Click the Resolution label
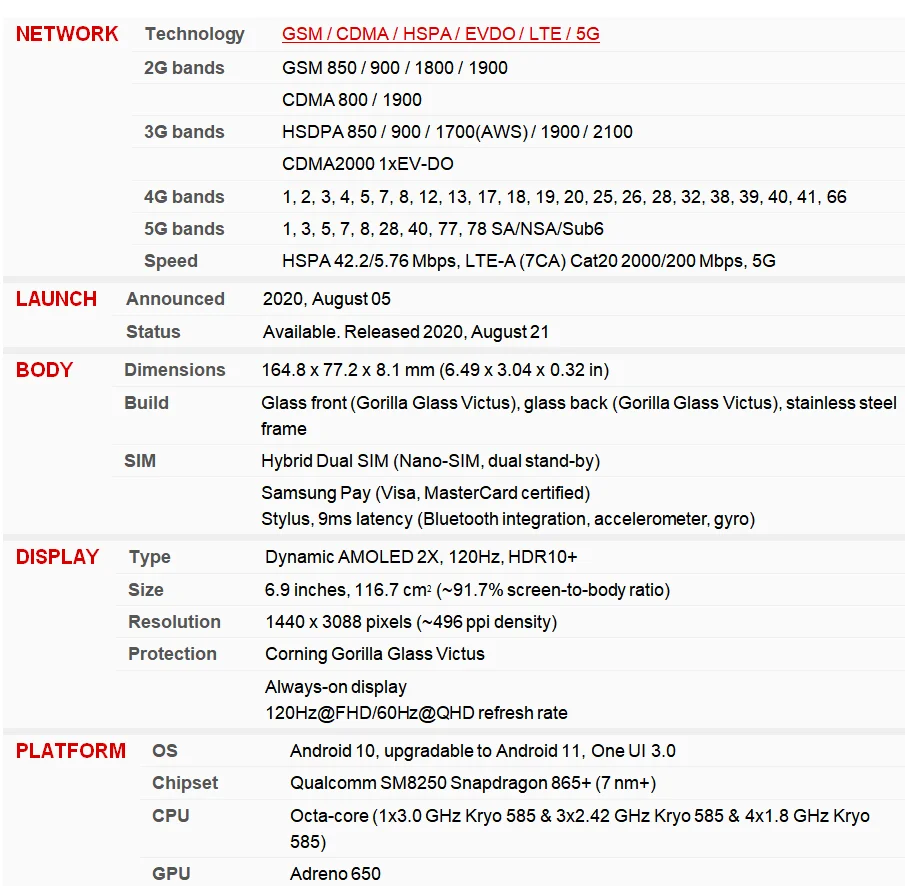The height and width of the screenshot is (886, 905). [x=174, y=622]
